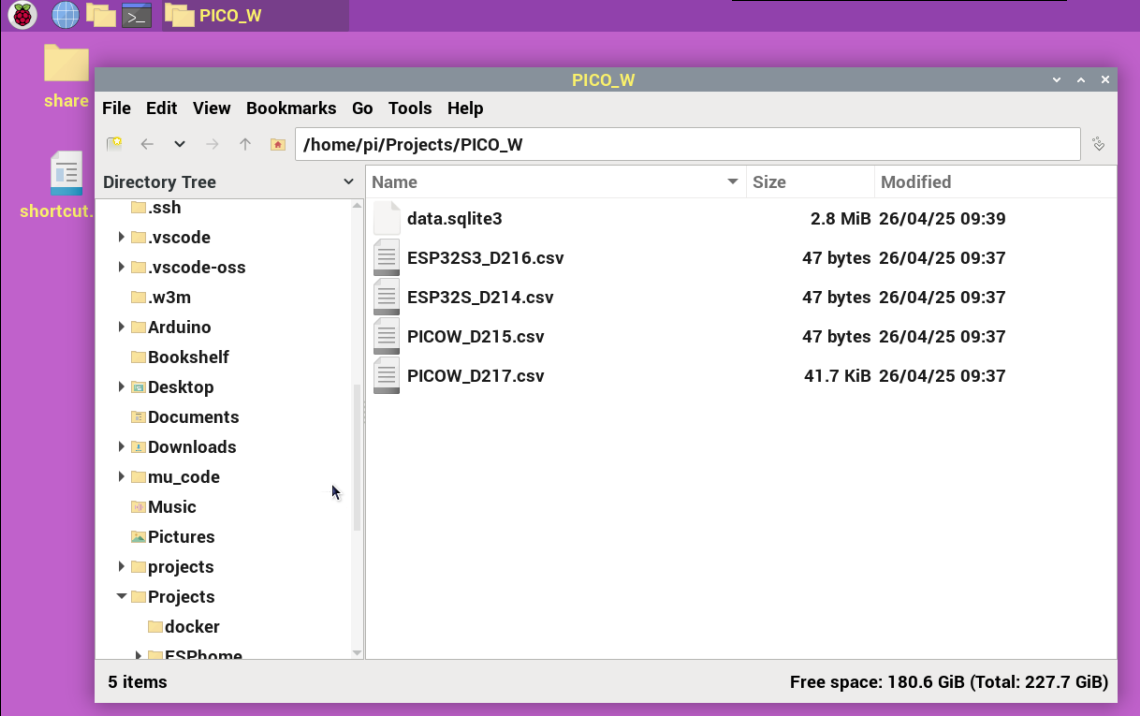Select the .ssh folder in the tree
1140x716 pixels.
[156, 208]
